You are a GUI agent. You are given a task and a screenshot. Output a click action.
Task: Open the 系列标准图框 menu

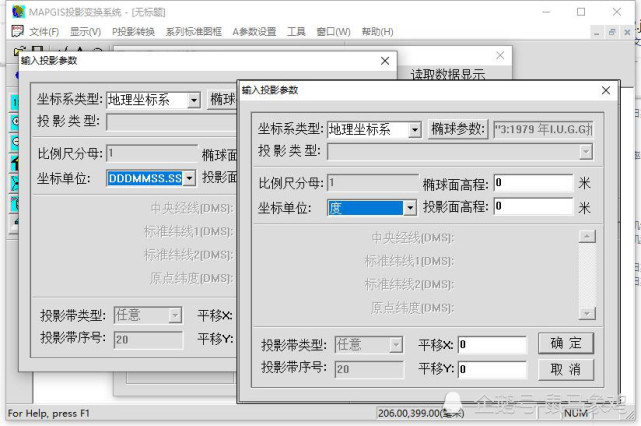coord(193,31)
